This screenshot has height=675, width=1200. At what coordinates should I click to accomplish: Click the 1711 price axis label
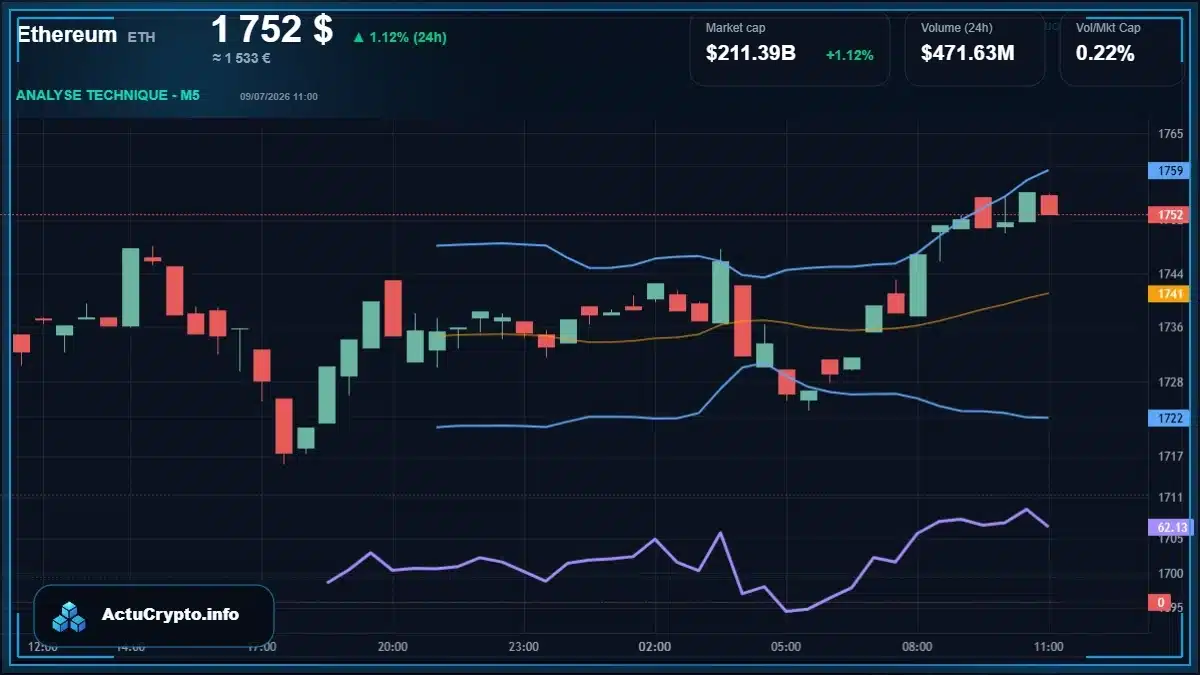1170,497
